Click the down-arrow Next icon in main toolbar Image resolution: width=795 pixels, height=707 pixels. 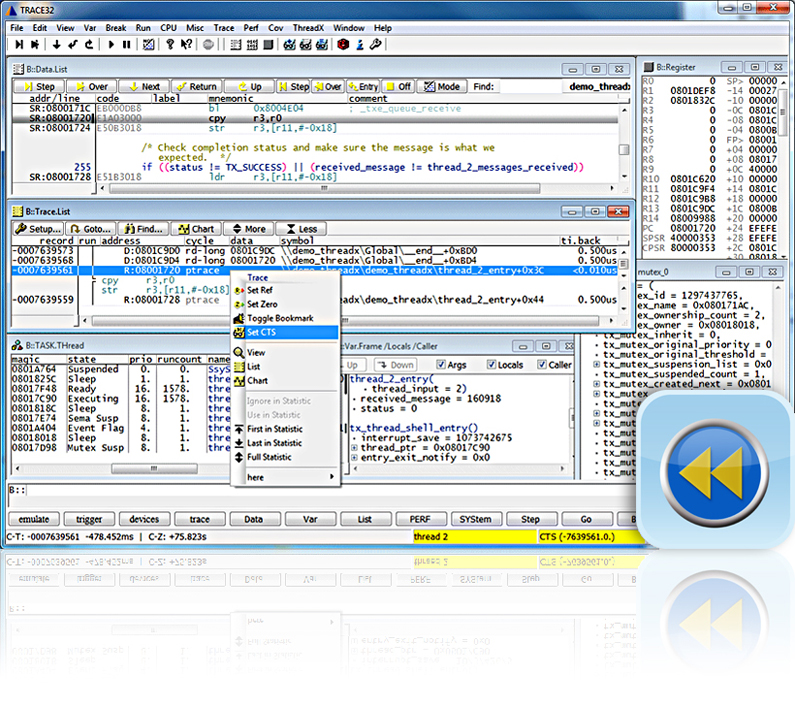pos(56,45)
